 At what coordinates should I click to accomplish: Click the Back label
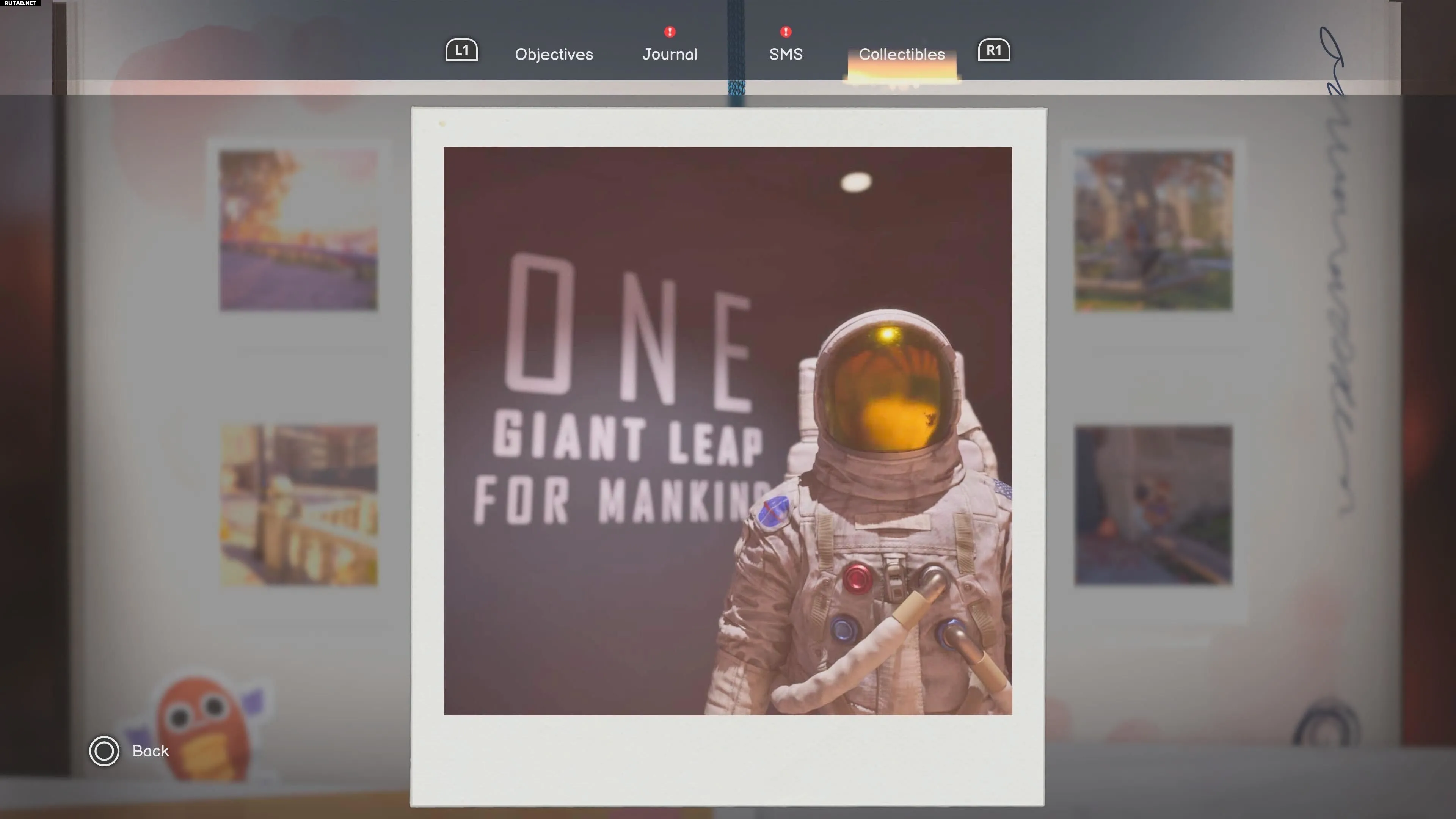pyautogui.click(x=151, y=751)
